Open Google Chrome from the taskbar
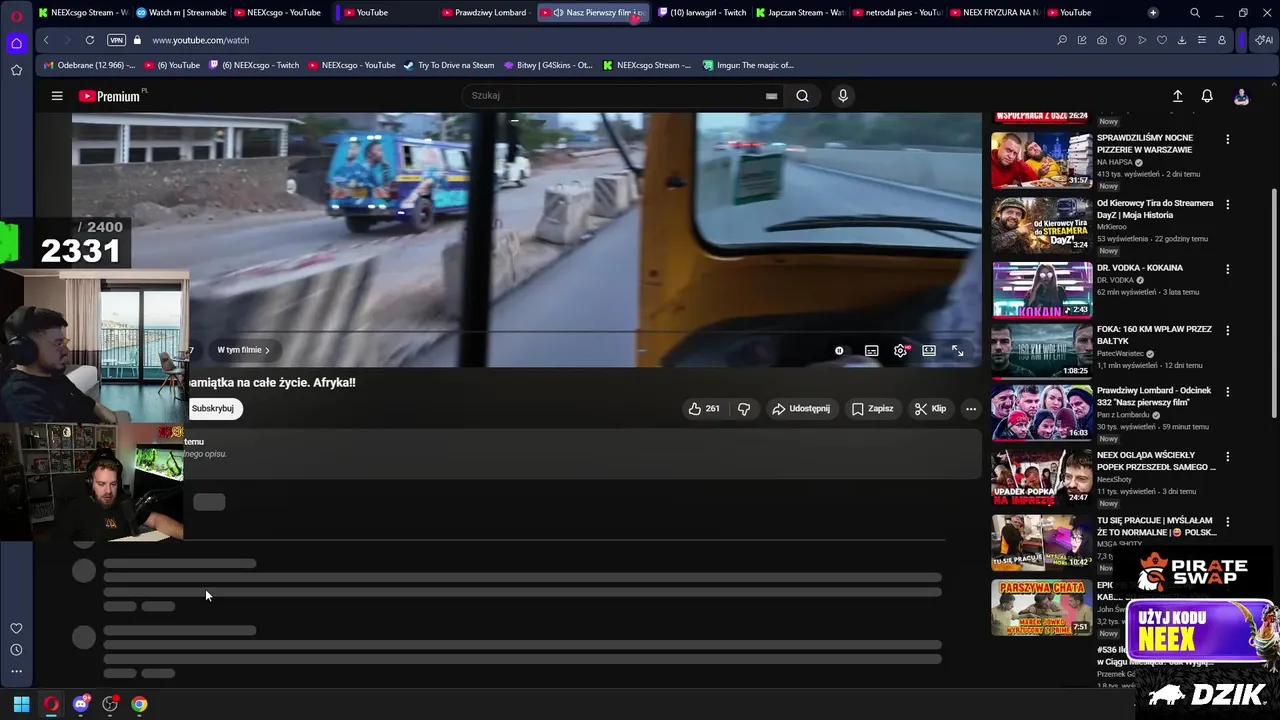Viewport: 1280px width, 720px height. (139, 704)
